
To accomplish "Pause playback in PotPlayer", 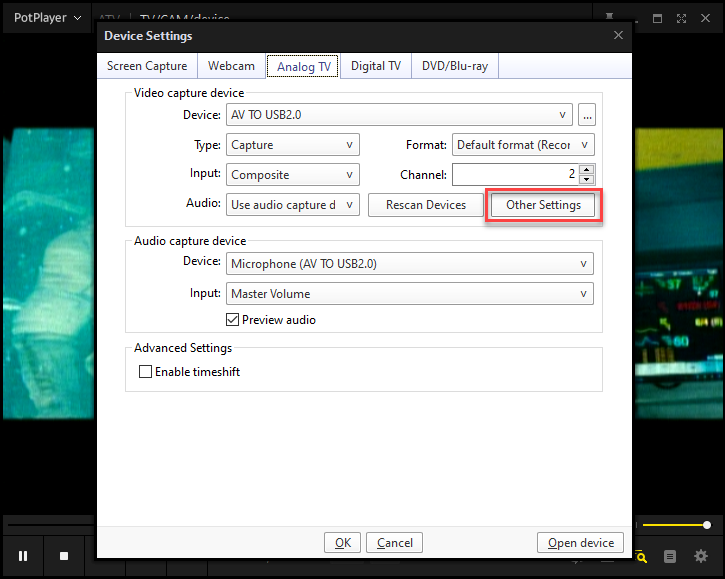I will click(23, 556).
